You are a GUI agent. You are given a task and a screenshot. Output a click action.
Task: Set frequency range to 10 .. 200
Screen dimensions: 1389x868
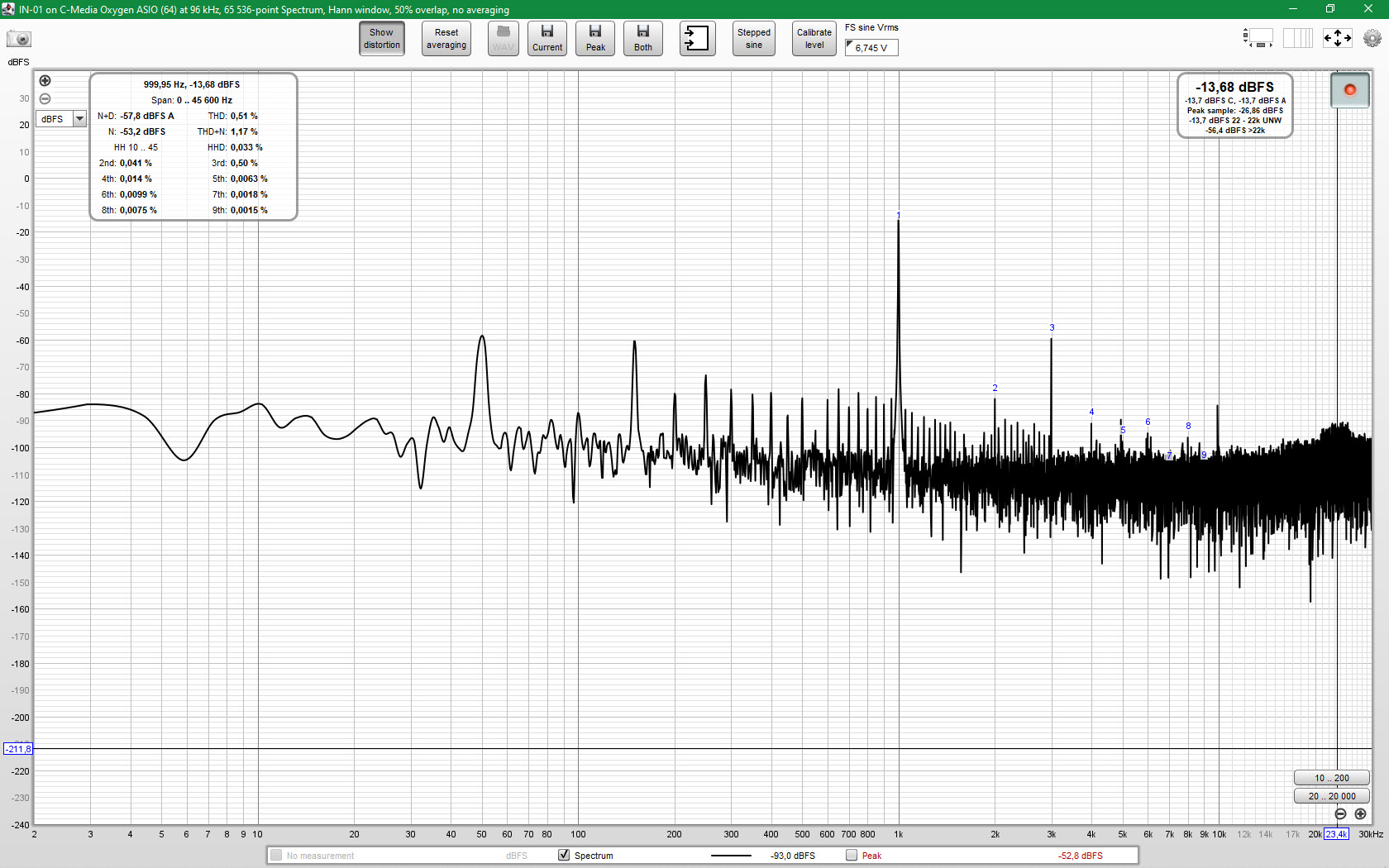(x=1332, y=778)
